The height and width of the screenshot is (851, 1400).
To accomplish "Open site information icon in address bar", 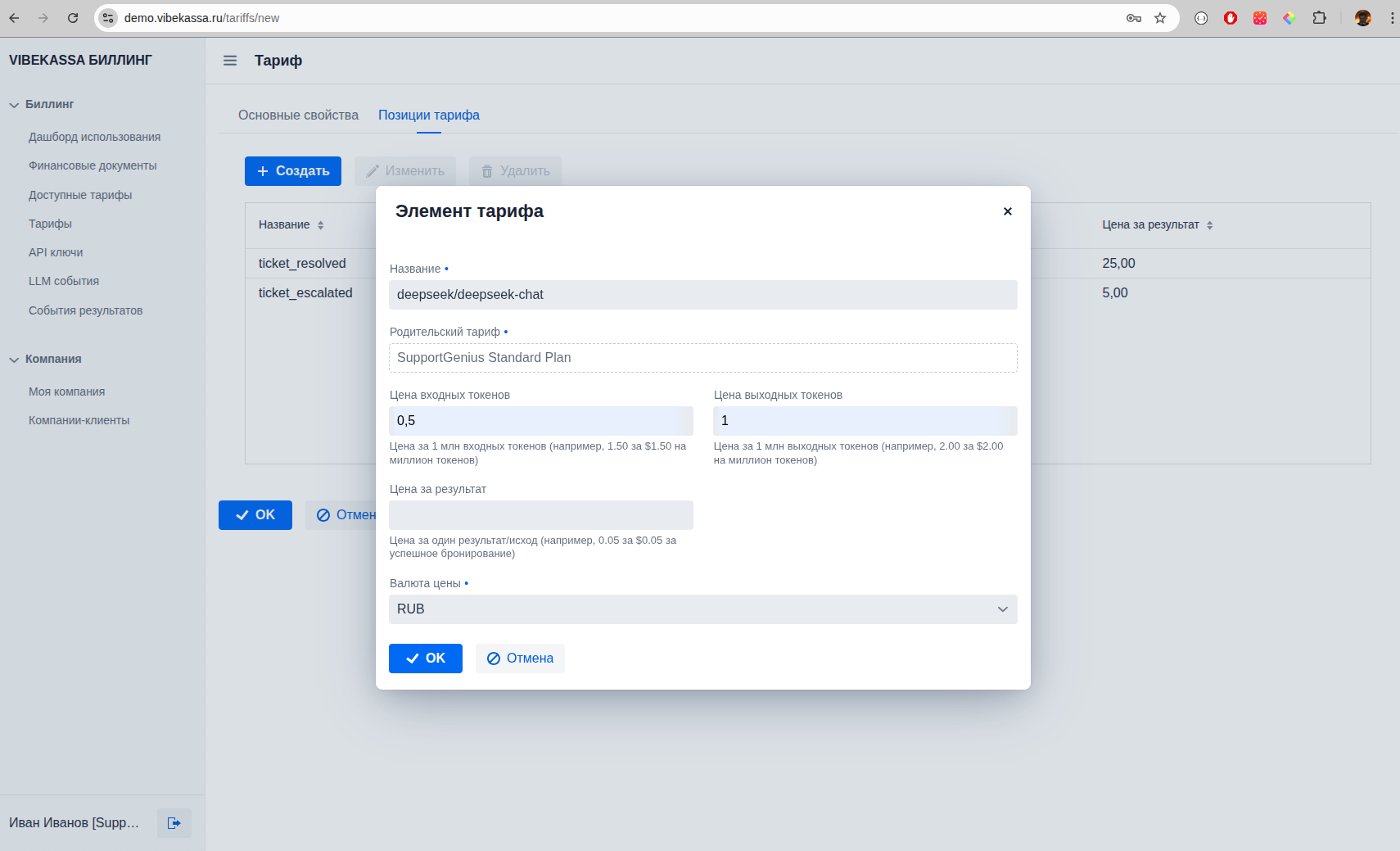I will coord(108,18).
